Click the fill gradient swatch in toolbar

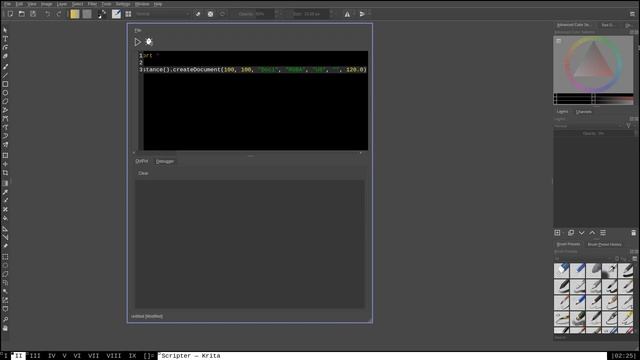75,14
